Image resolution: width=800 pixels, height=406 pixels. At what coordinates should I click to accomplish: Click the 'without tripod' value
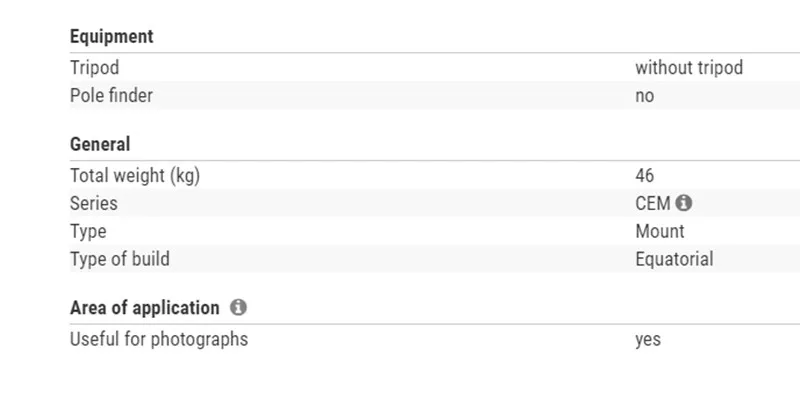click(689, 68)
